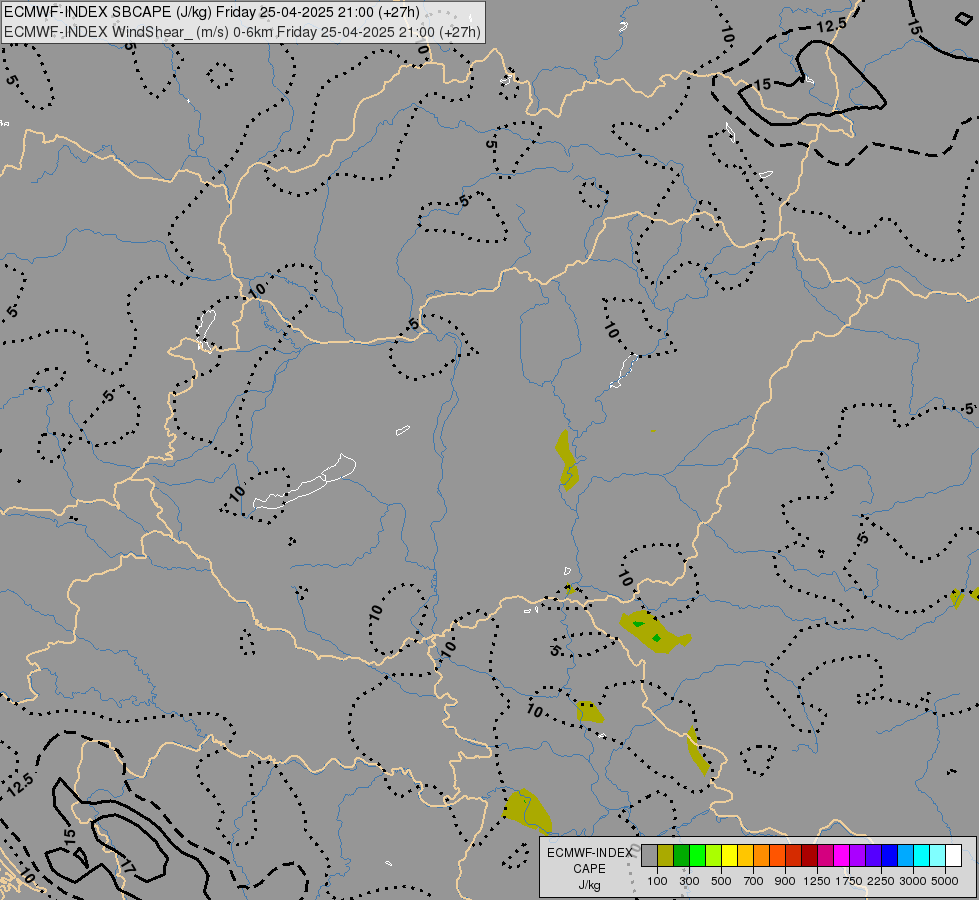Click the 1250 value on legend scale
Screen dimensions: 979x900
point(817,881)
